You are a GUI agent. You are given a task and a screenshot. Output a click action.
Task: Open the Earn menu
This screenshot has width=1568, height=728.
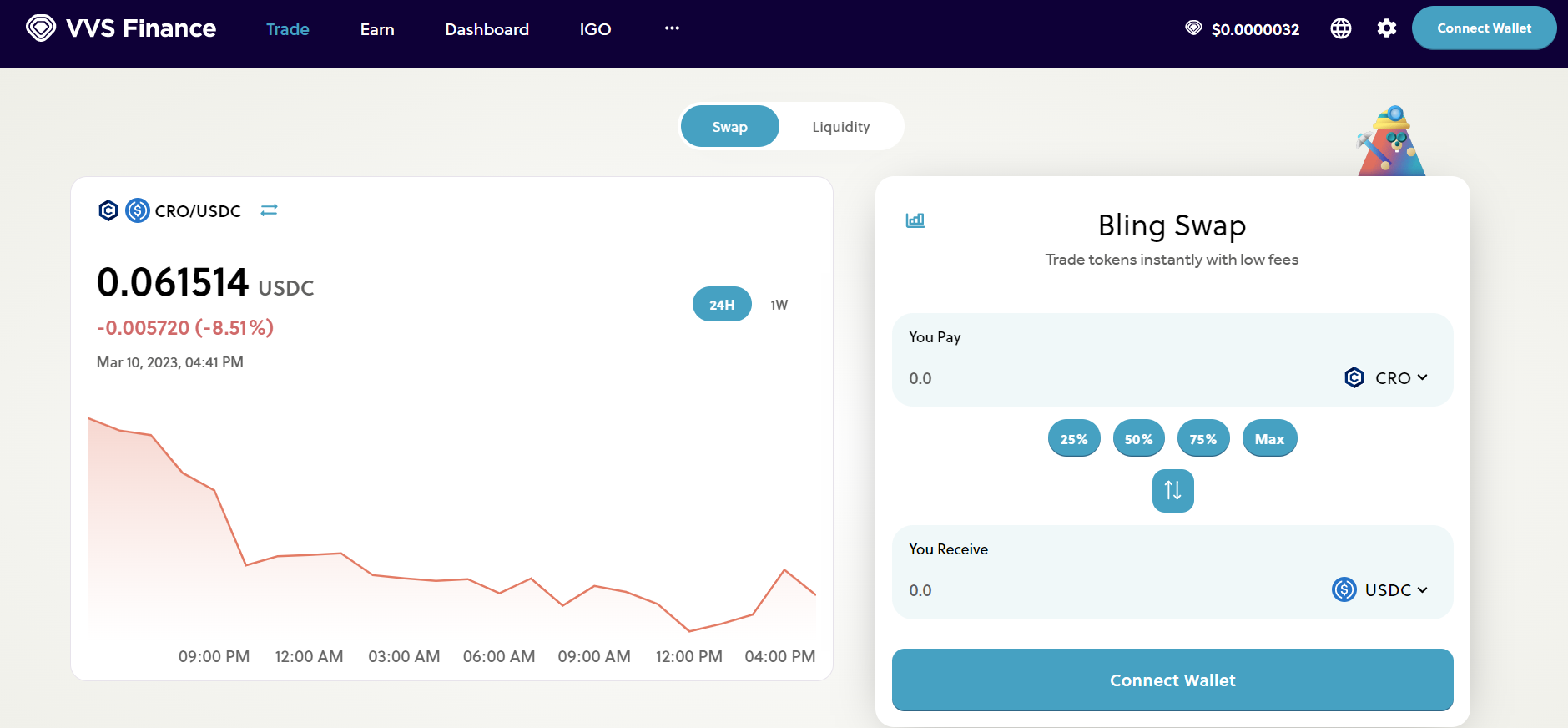click(x=377, y=29)
